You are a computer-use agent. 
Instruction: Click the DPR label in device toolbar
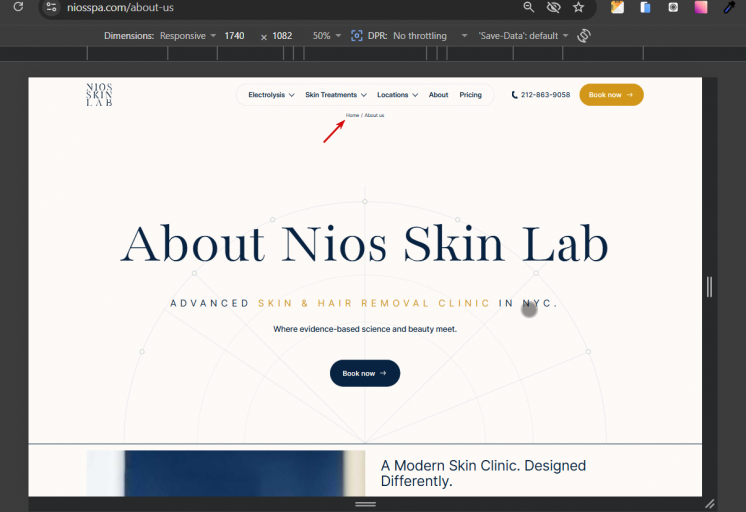coord(377,36)
